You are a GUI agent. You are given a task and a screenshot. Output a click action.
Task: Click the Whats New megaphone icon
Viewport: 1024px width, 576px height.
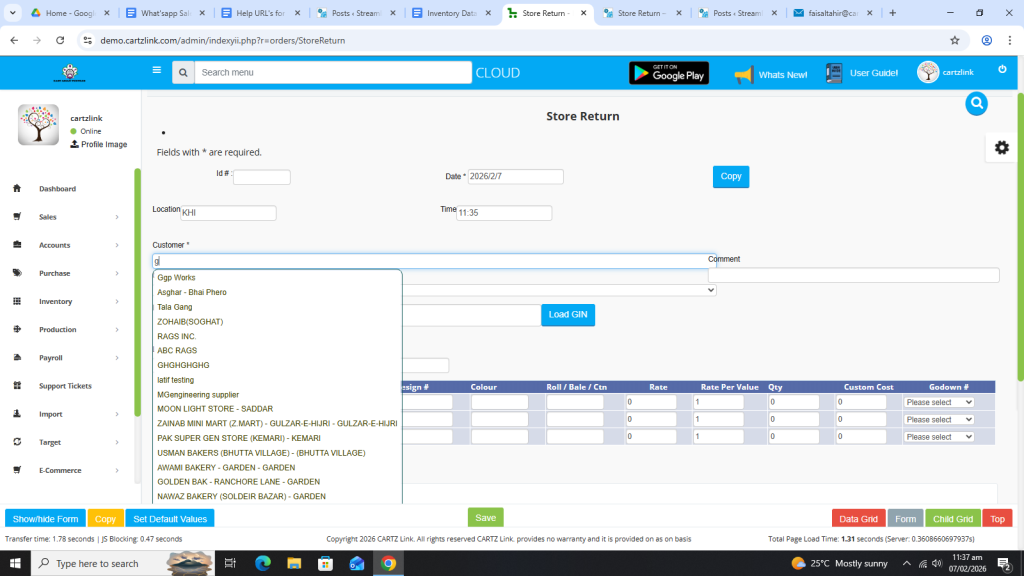tap(744, 74)
